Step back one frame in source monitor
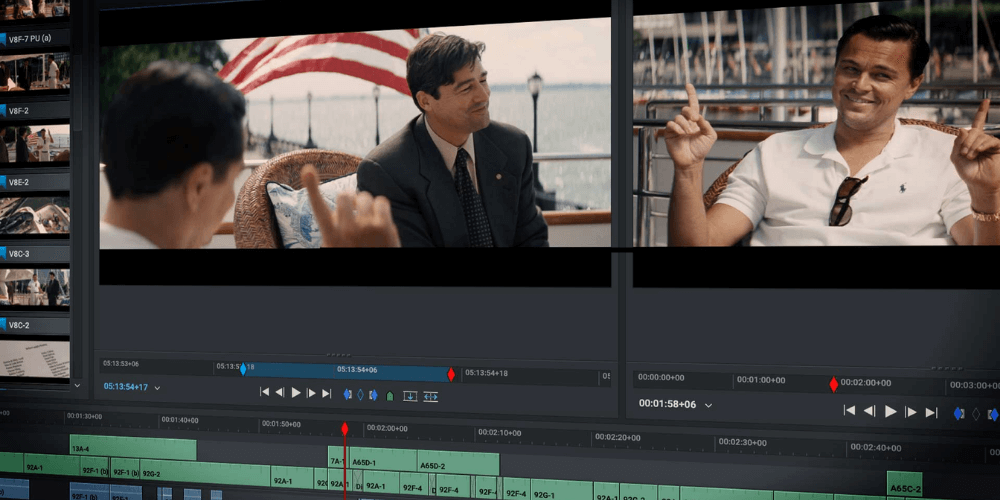The height and width of the screenshot is (500, 1000). [x=280, y=392]
